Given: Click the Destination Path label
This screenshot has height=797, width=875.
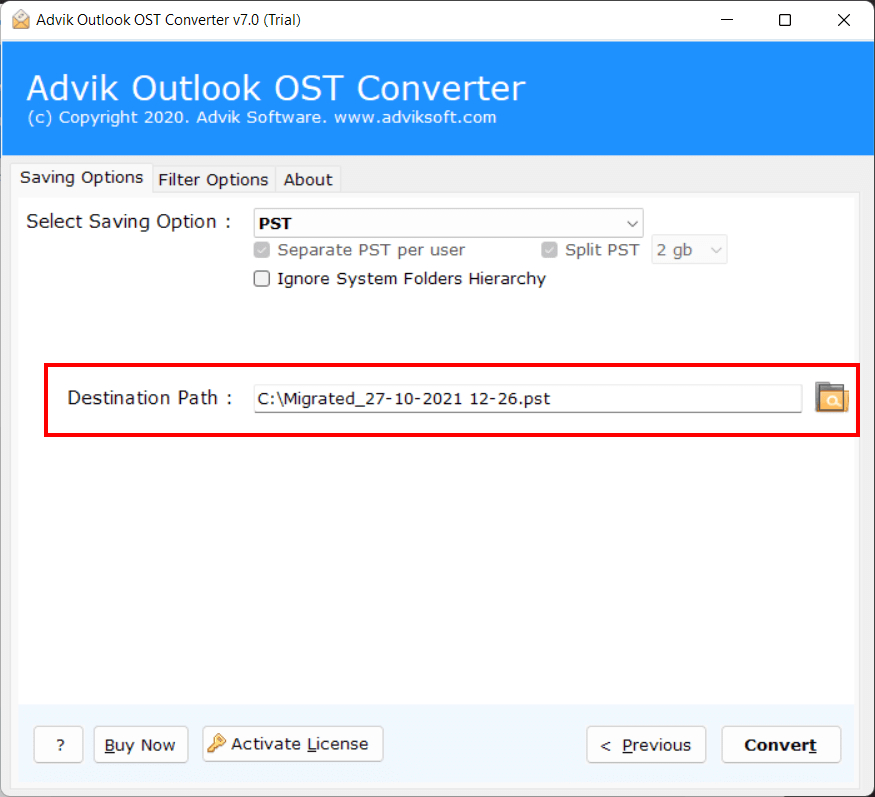Looking at the screenshot, I should click(x=150, y=398).
